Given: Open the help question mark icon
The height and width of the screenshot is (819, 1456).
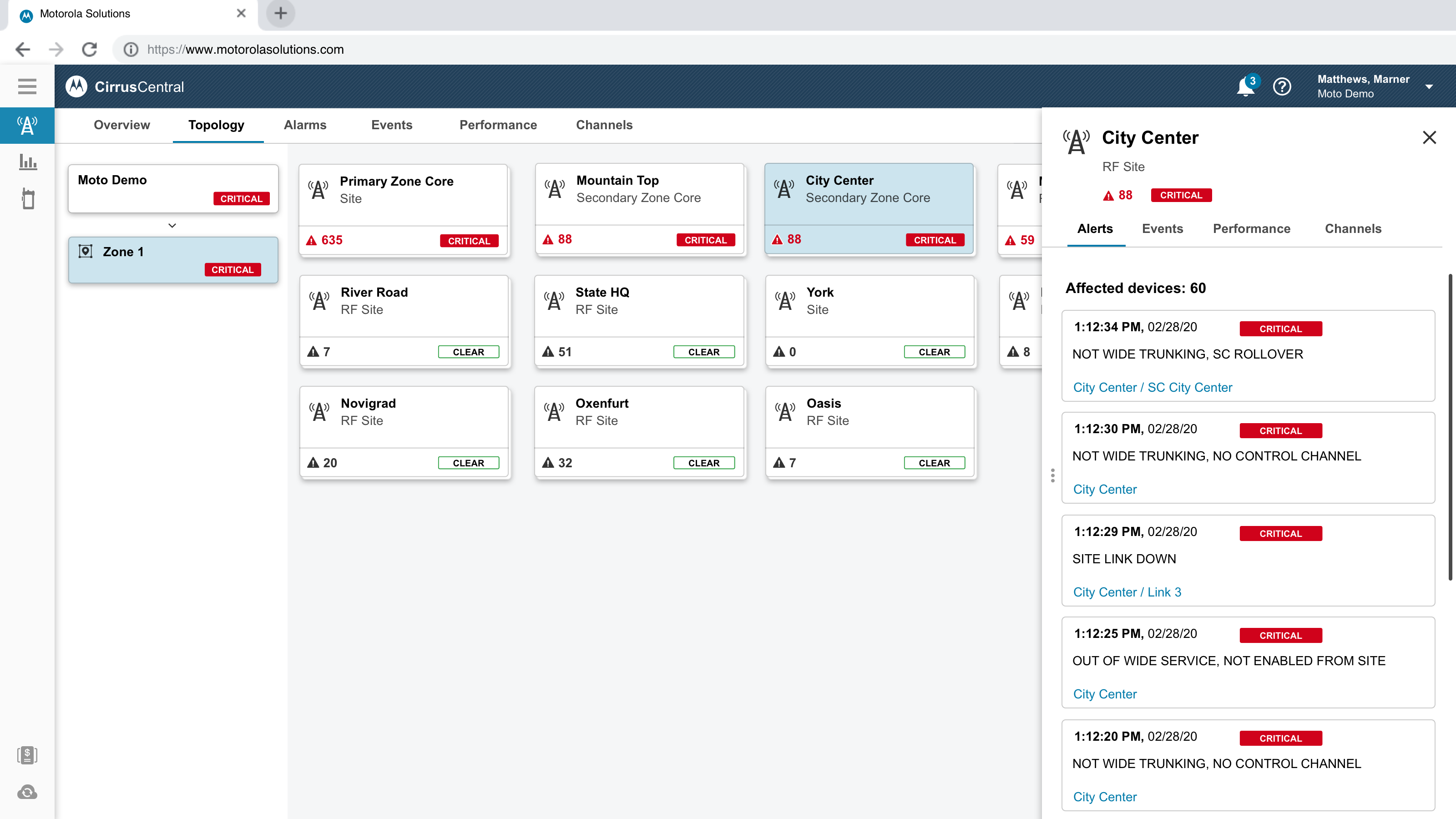Looking at the screenshot, I should point(1282,87).
